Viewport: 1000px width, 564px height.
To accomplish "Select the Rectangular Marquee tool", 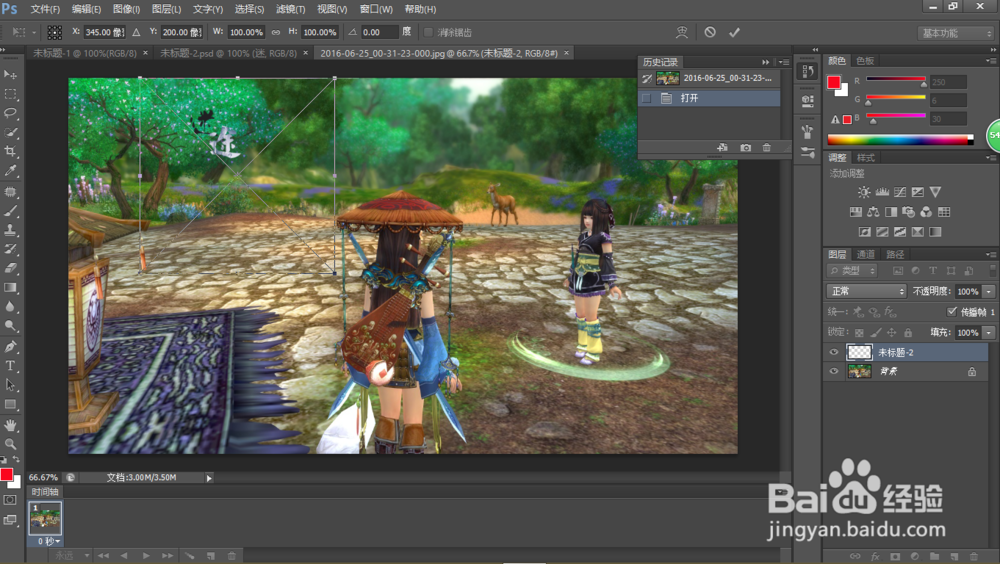I will pos(10,94).
